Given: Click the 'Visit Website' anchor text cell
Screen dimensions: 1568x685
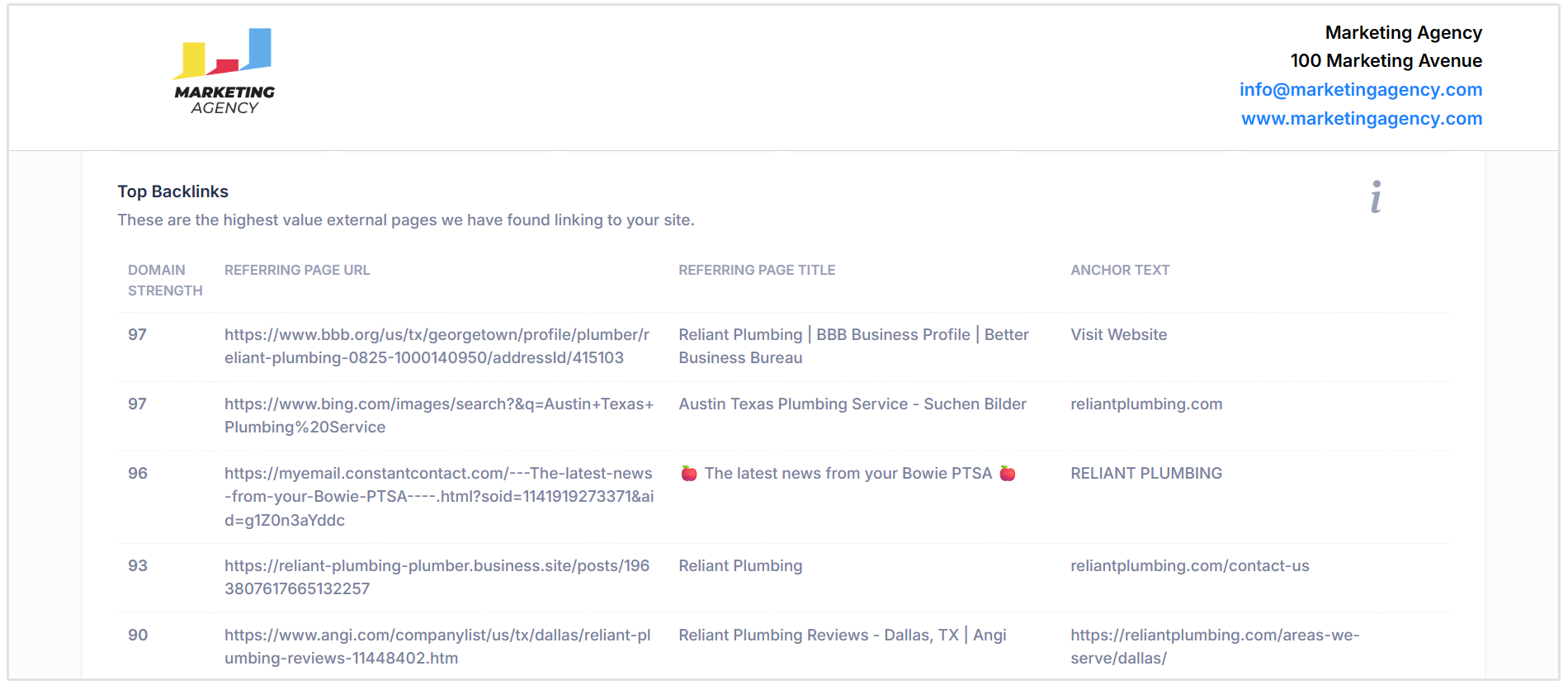Looking at the screenshot, I should point(1118,334).
